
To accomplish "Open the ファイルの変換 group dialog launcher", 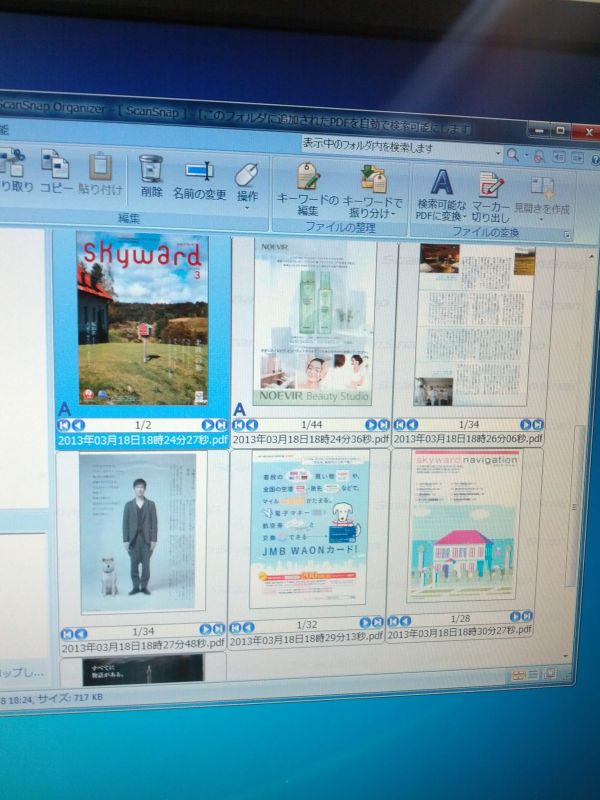I will [x=566, y=235].
